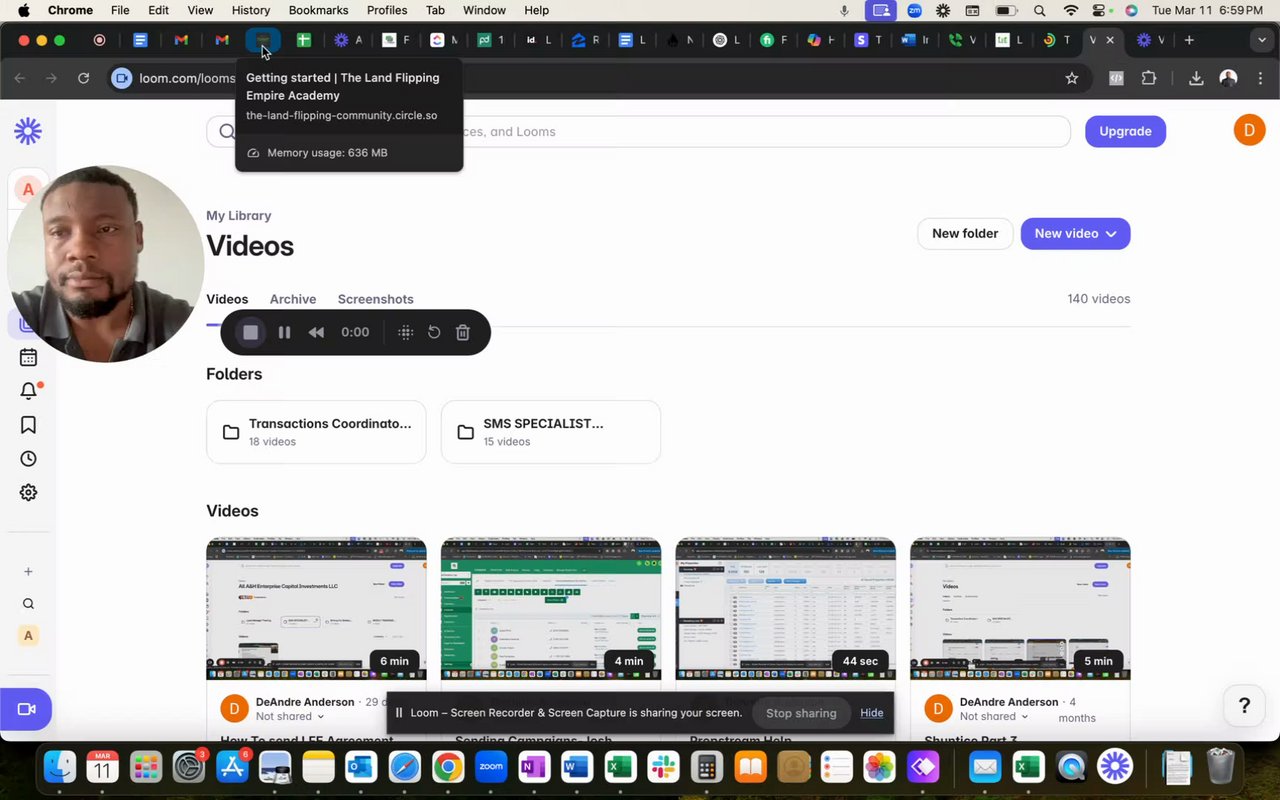The height and width of the screenshot is (800, 1280).
Task: Click the camera record button in sidebar
Action: [26, 709]
